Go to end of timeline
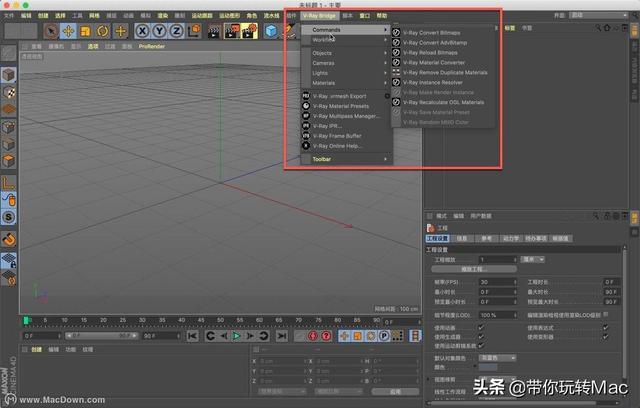Screen dimensions: 640x408 click(281, 336)
